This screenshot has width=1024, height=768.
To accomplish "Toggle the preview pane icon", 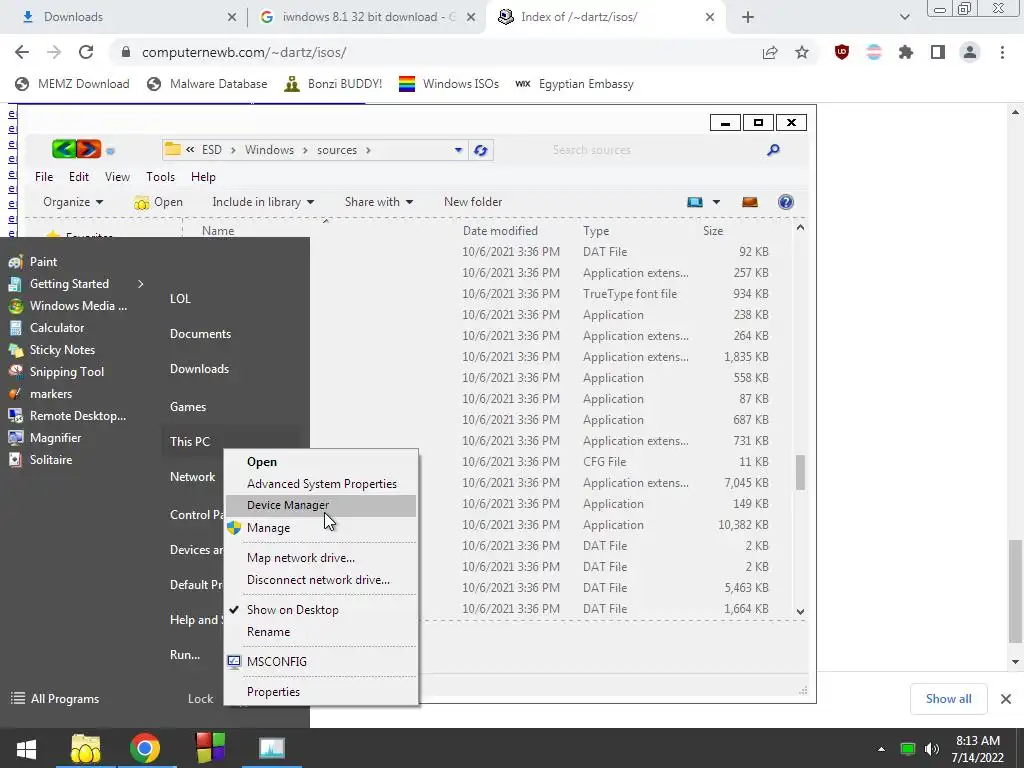I will point(750,202).
